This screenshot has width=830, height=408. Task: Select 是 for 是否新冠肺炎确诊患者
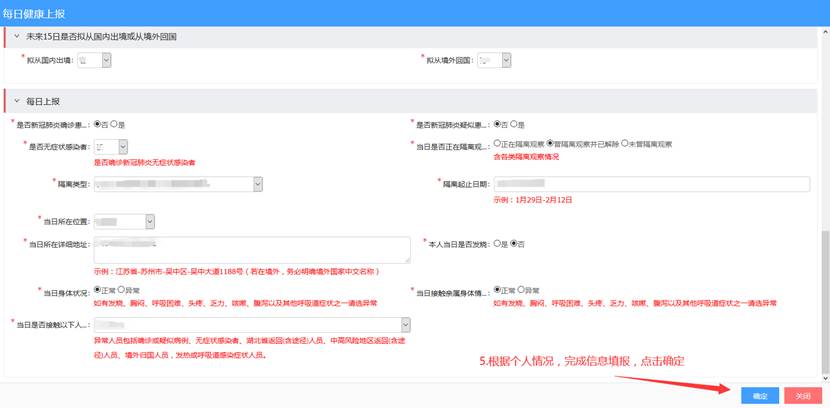pyautogui.click(x=114, y=124)
